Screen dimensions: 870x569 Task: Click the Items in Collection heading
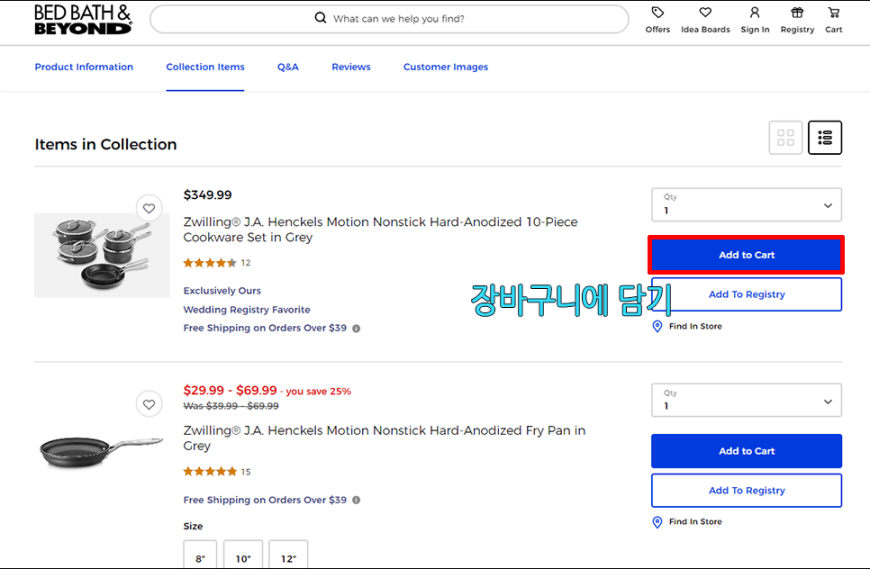tap(105, 144)
